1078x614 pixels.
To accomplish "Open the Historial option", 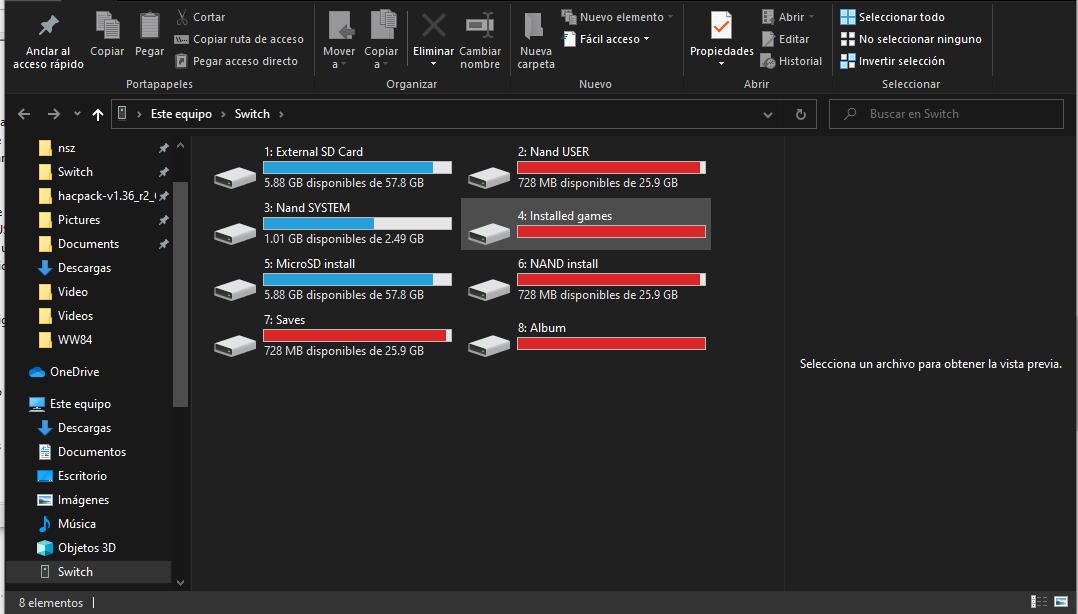I will pyautogui.click(x=791, y=61).
